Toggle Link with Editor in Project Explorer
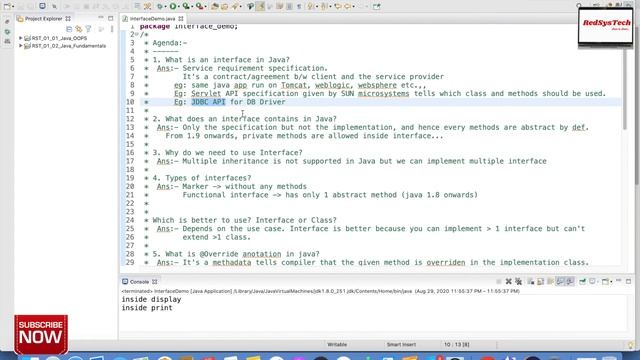The image size is (640, 360). coord(78,29)
